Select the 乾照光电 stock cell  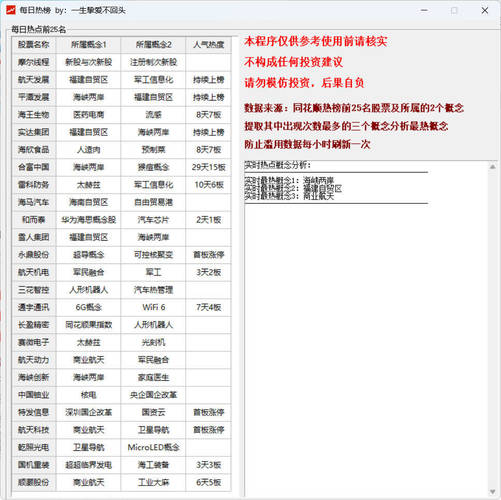coord(34,447)
